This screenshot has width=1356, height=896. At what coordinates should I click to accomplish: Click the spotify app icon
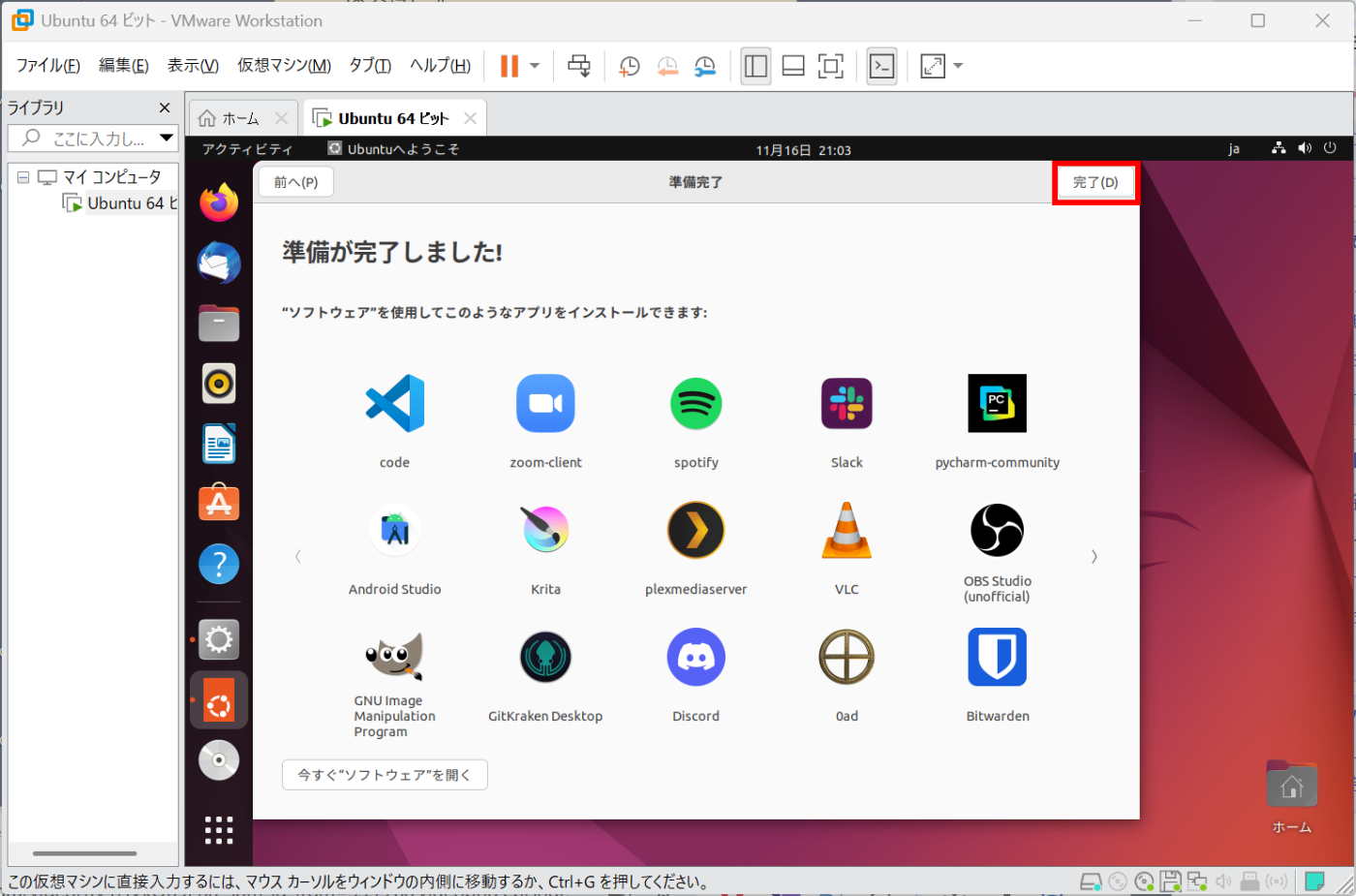click(696, 403)
